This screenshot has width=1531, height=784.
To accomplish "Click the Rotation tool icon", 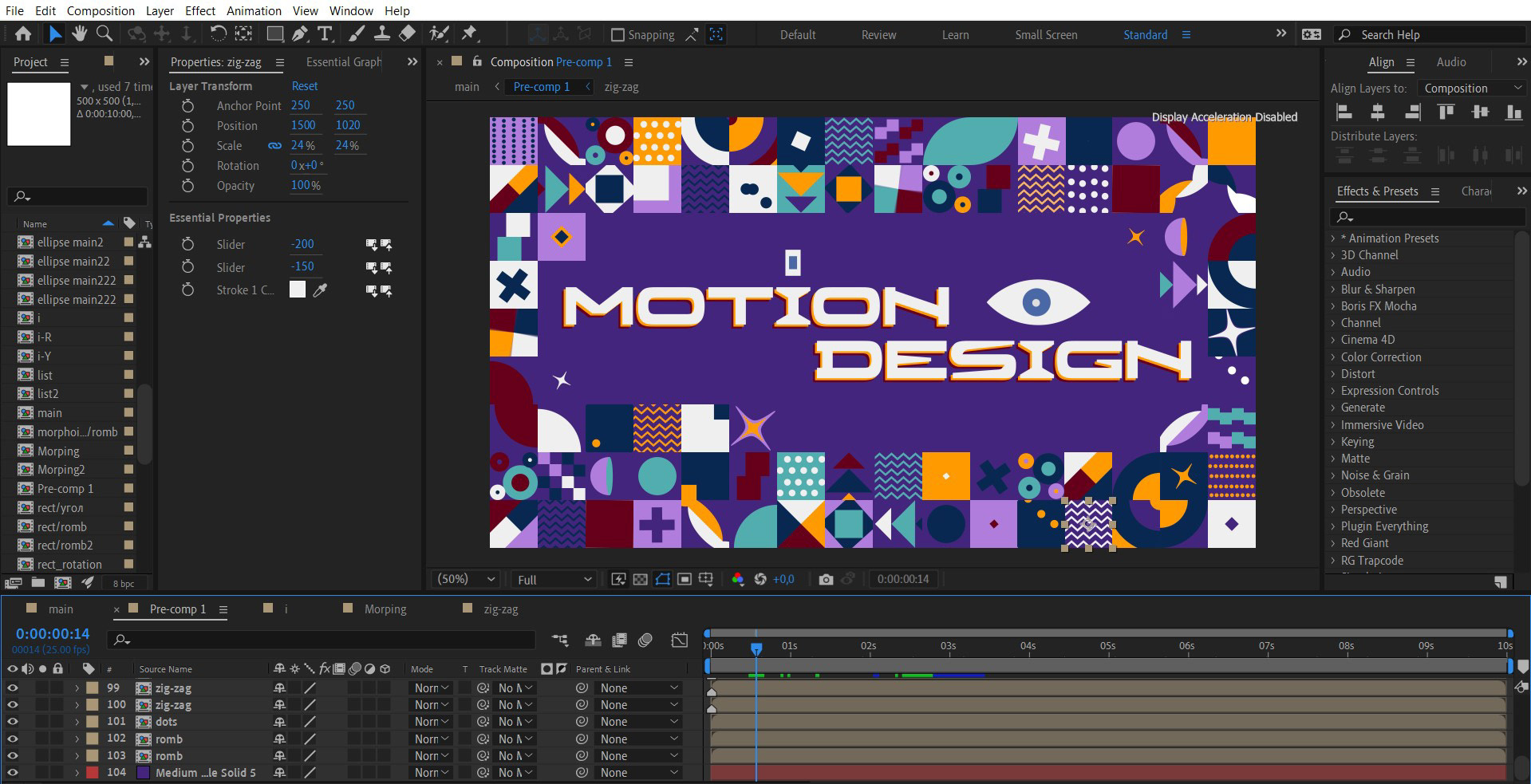I will click(218, 33).
